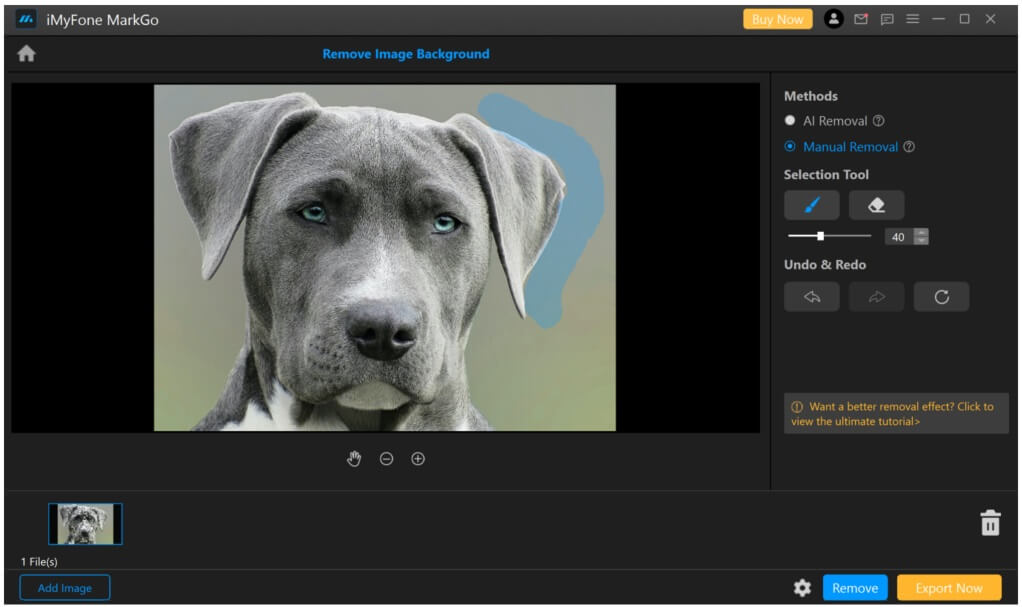
Task: Open settings via the gear icon
Action: (802, 588)
